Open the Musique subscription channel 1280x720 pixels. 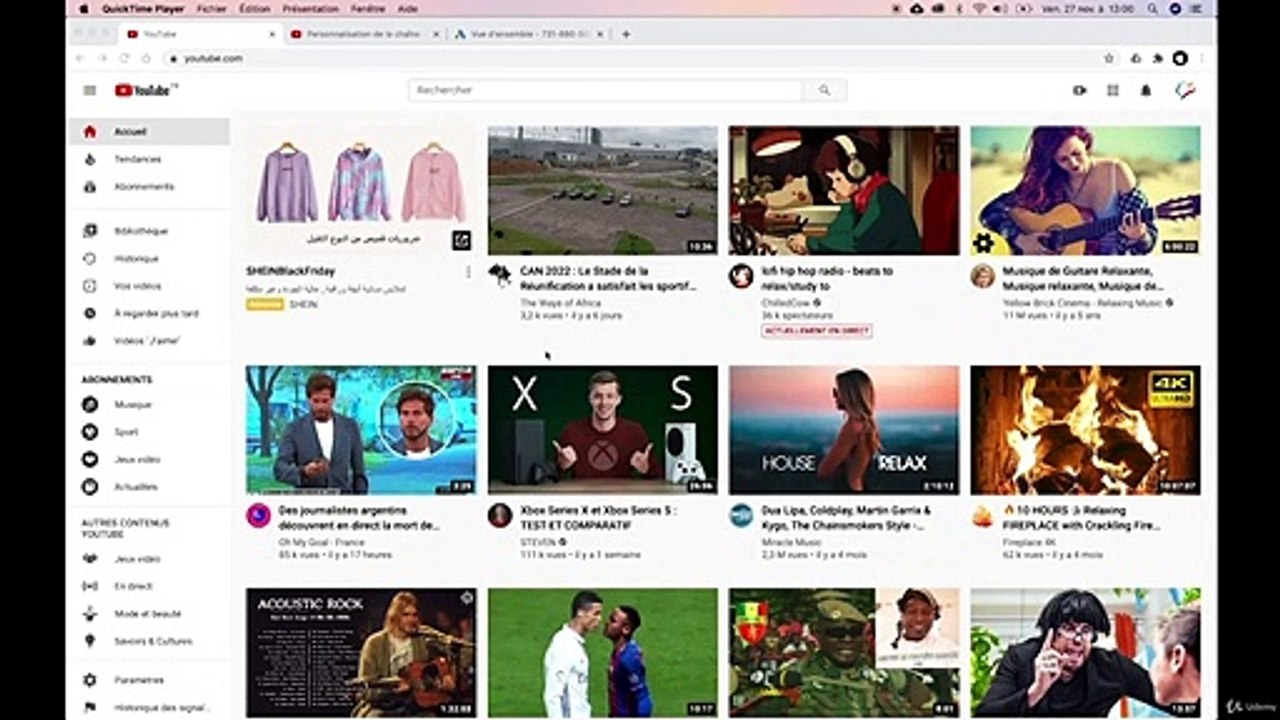(x=149, y=405)
